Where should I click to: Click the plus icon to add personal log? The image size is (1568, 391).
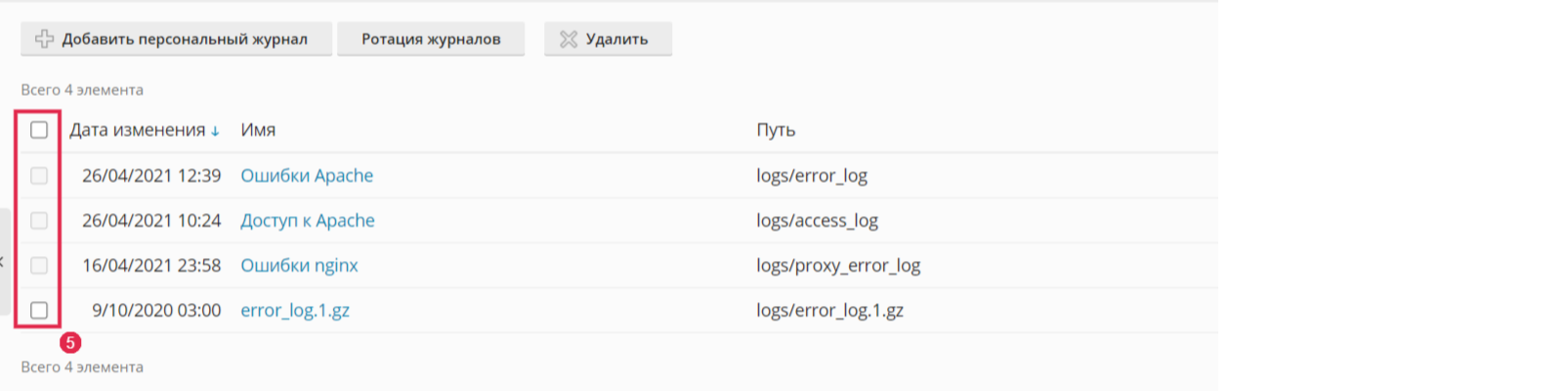pyautogui.click(x=44, y=39)
